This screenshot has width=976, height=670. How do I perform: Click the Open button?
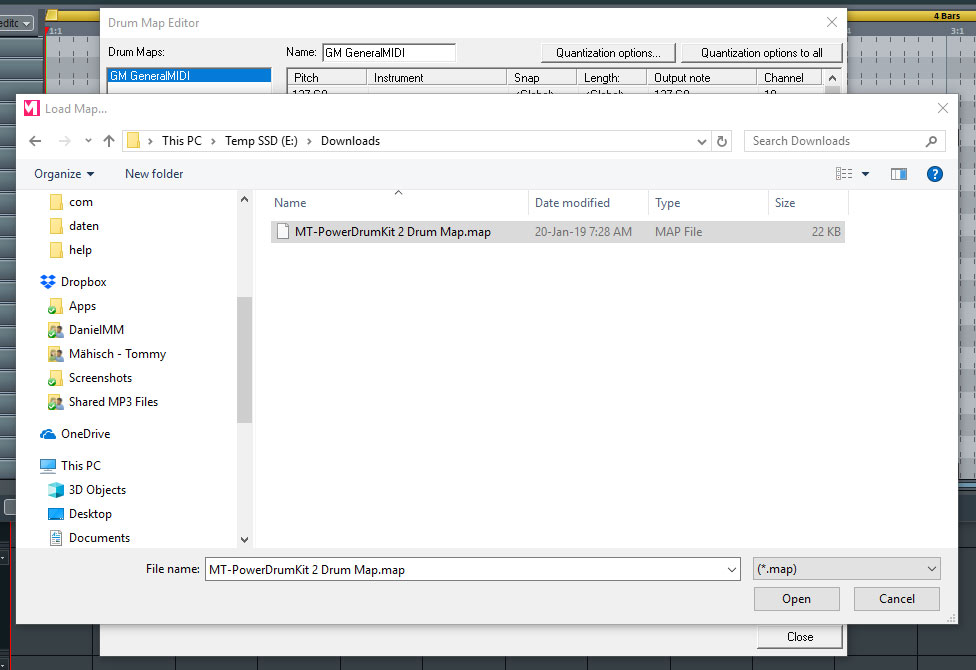[796, 599]
